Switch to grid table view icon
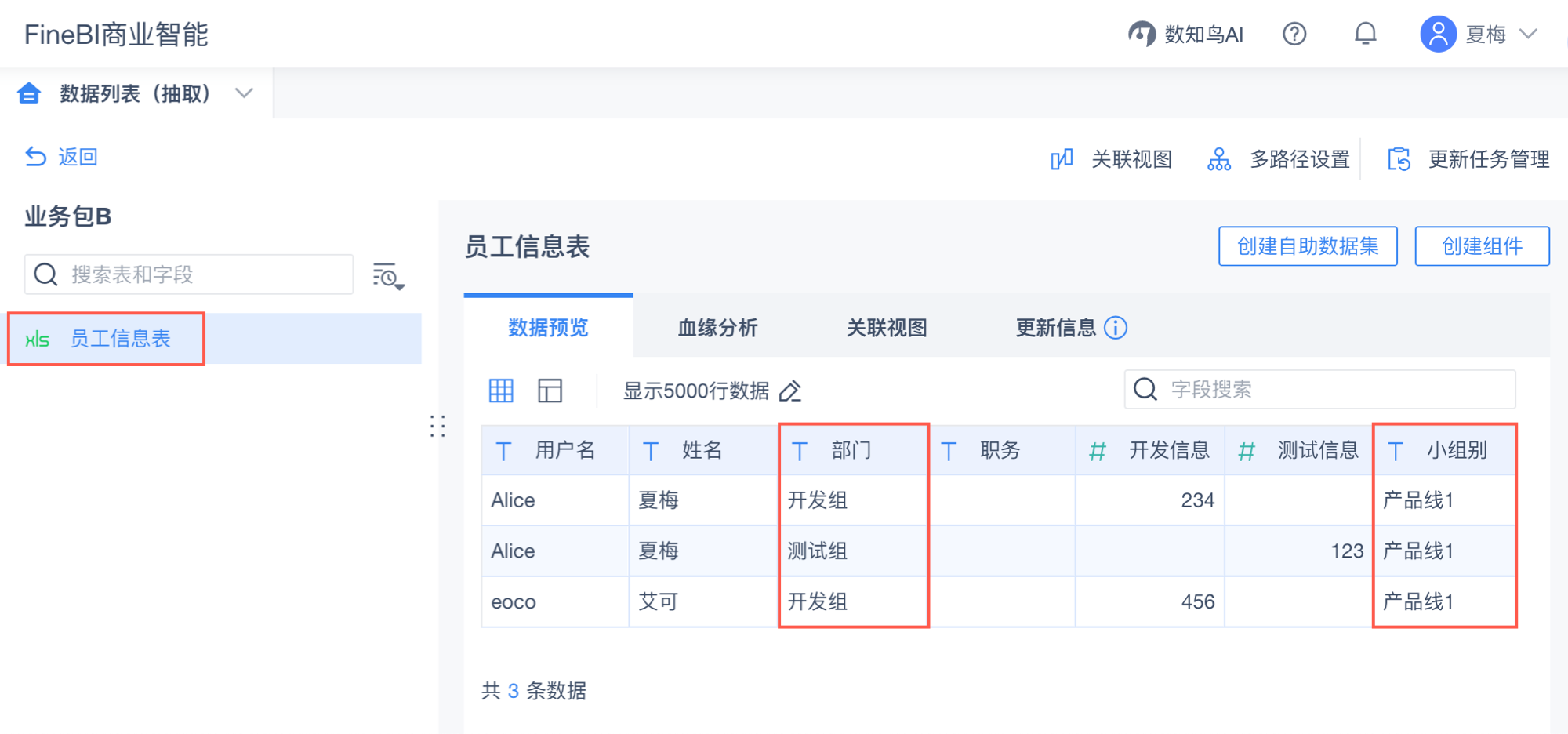The image size is (1568, 734). point(501,391)
